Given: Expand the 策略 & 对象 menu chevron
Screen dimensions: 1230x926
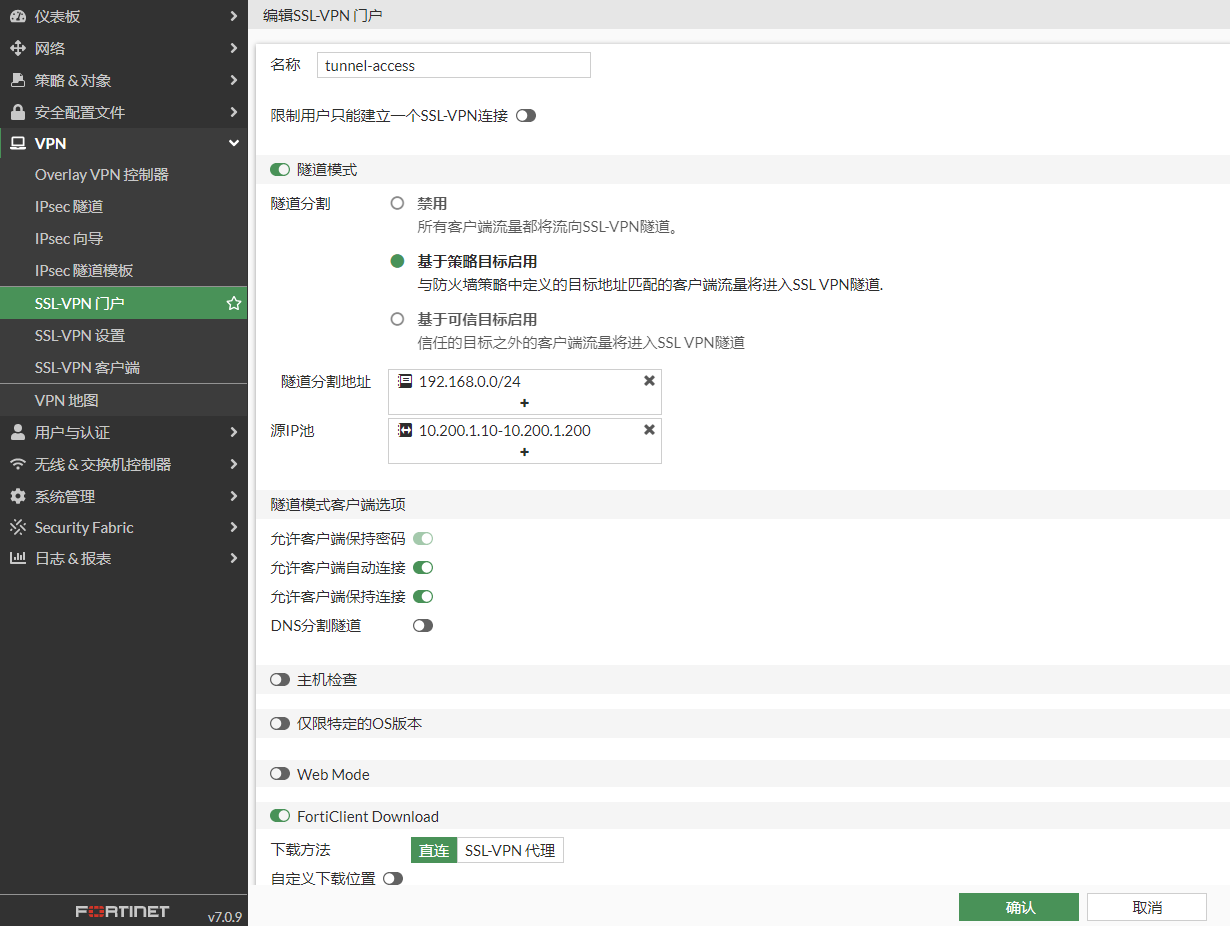Looking at the screenshot, I should 233,80.
